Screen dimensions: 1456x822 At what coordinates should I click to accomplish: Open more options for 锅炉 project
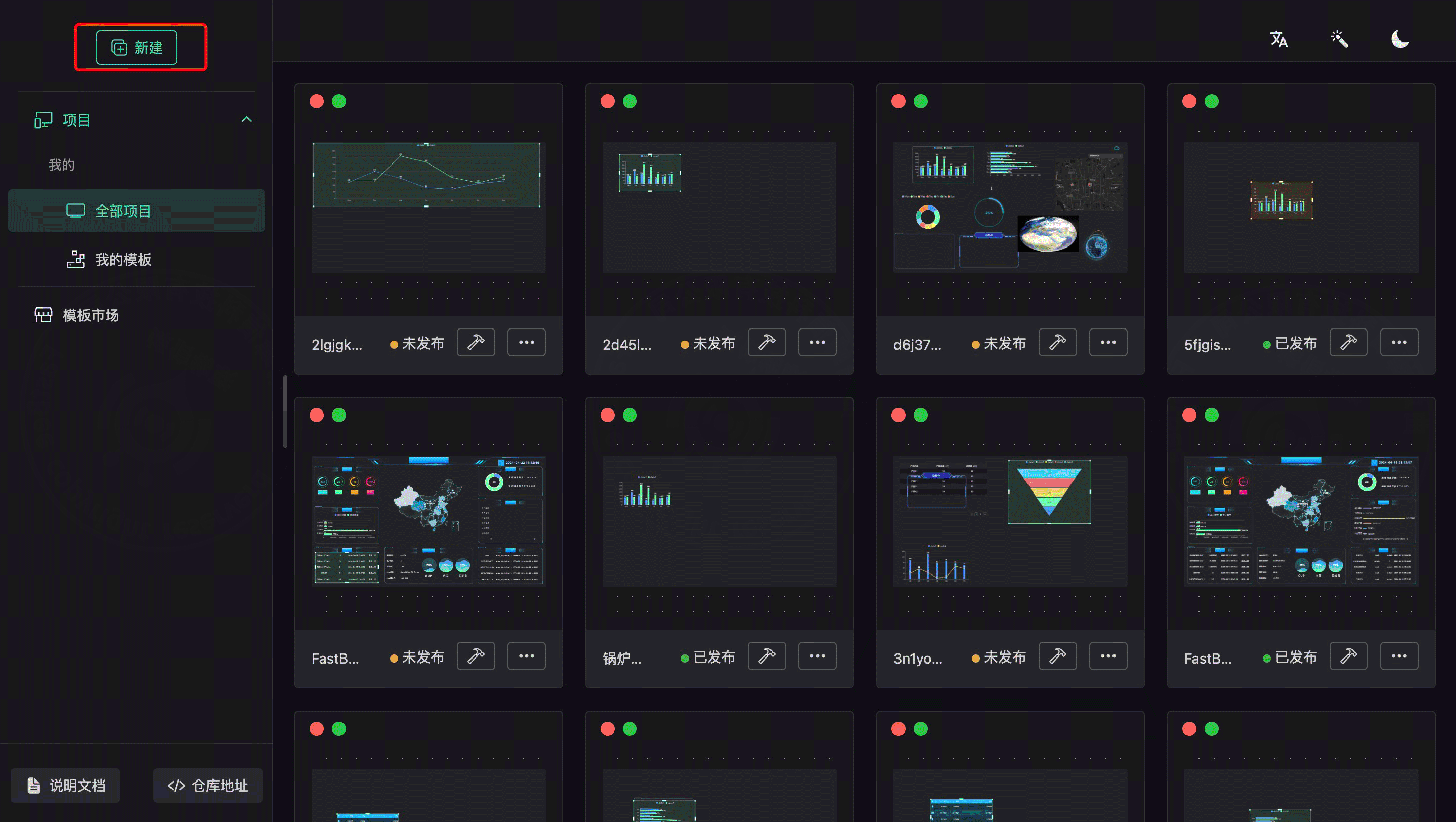[x=818, y=656]
